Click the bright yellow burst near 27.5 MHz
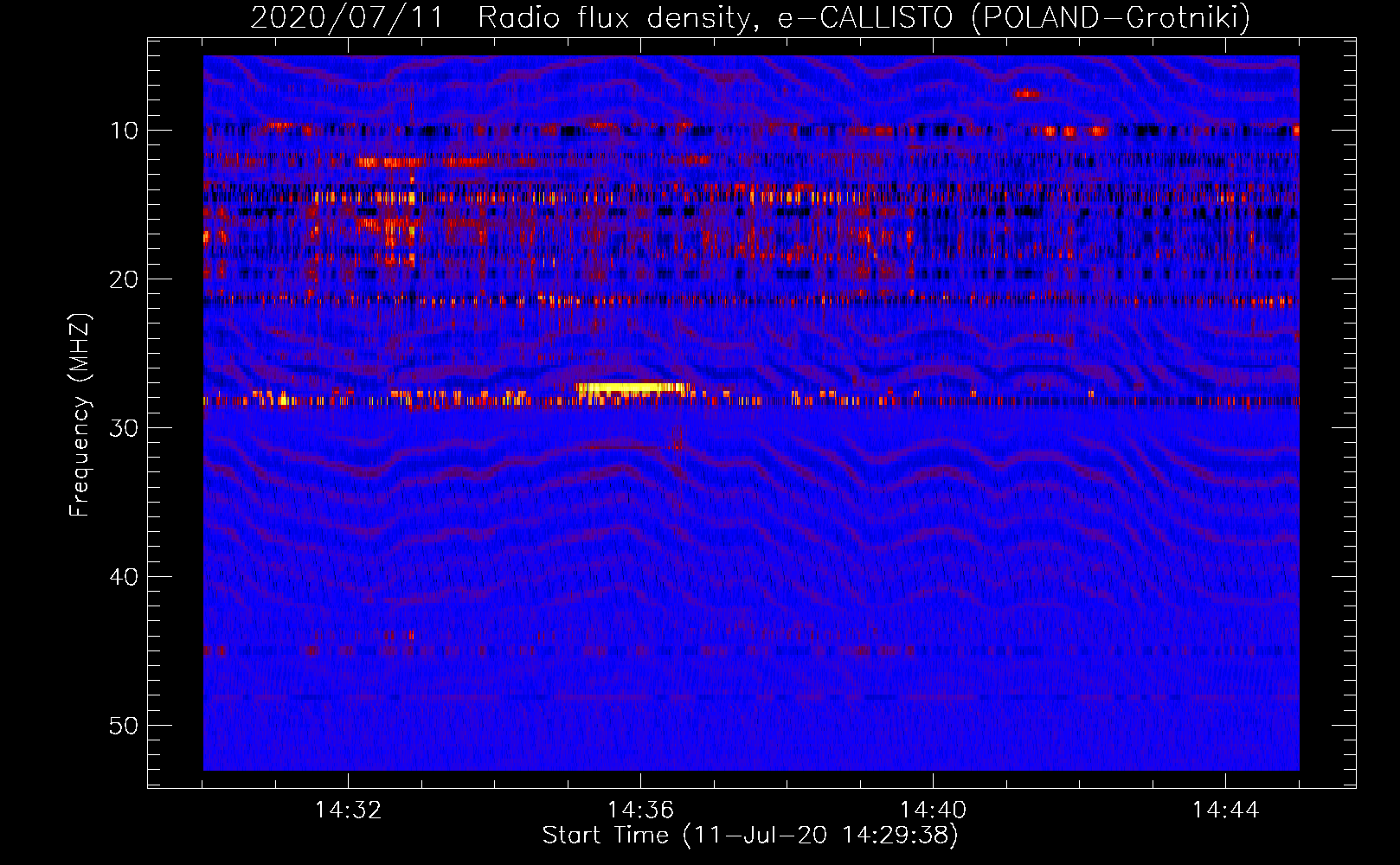 tap(633, 389)
